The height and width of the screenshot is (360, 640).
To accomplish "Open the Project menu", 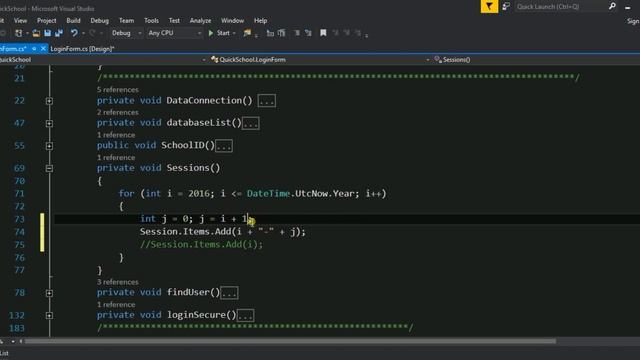I will [x=47, y=20].
